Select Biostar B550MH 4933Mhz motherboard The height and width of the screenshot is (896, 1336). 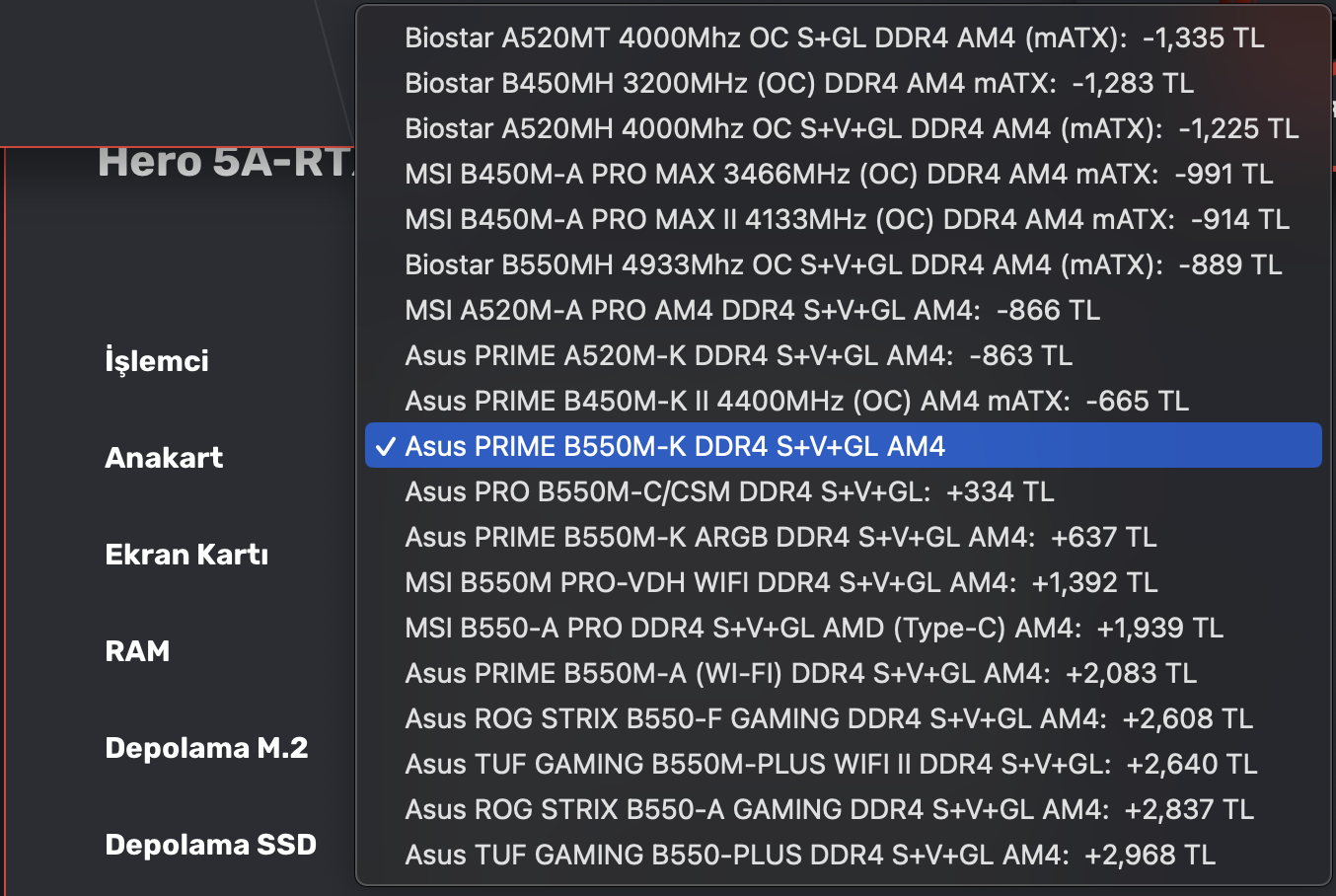(843, 264)
